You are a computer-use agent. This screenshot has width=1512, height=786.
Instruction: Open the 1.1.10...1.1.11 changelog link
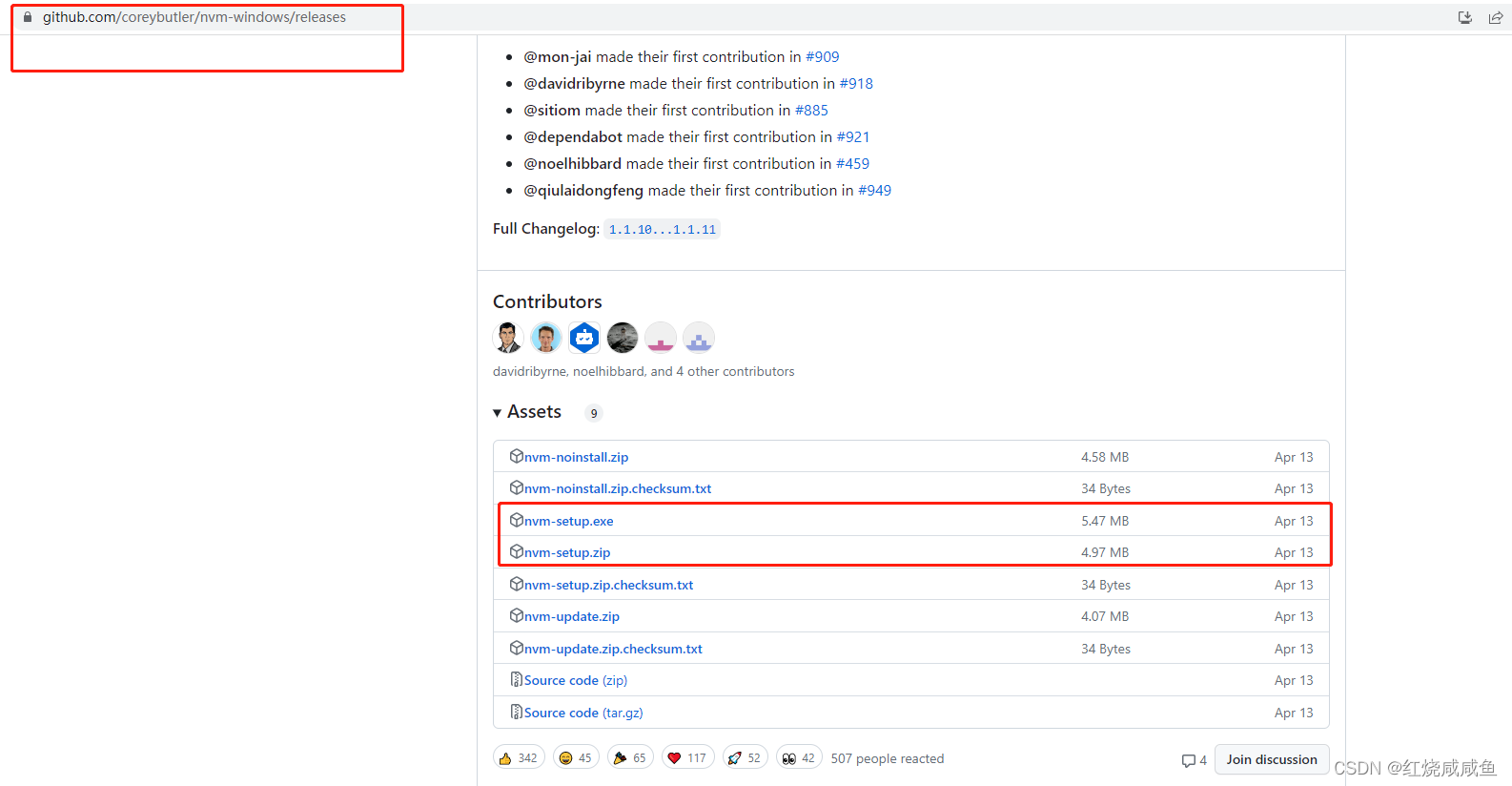coord(663,229)
